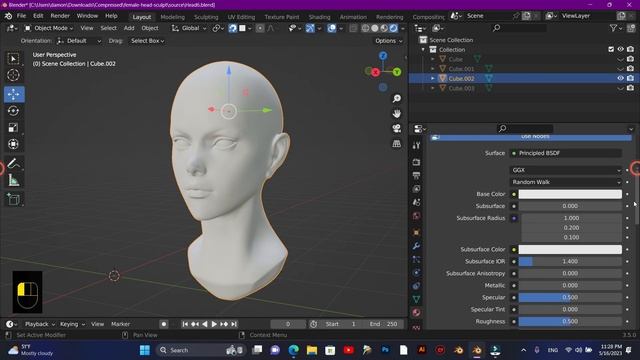Open the Add menu in viewport header

[129, 28]
